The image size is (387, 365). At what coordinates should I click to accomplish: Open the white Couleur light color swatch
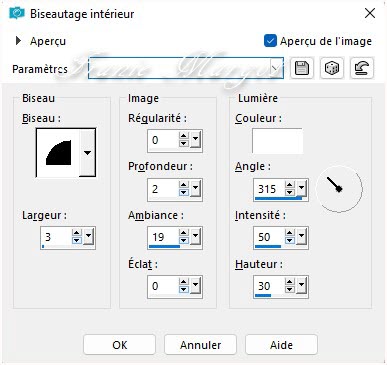(277, 141)
